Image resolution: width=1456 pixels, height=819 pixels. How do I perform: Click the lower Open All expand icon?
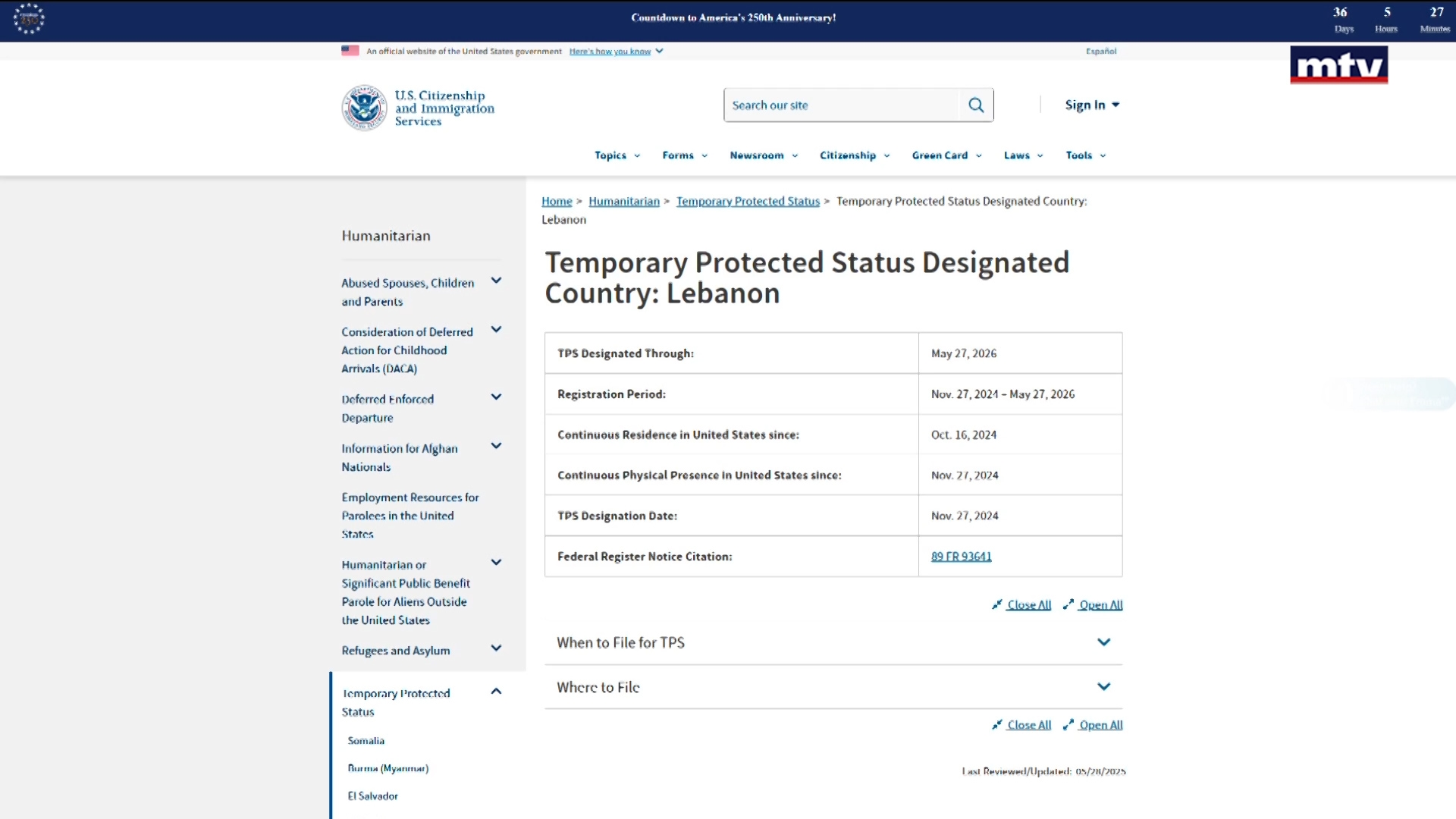coord(1068,725)
